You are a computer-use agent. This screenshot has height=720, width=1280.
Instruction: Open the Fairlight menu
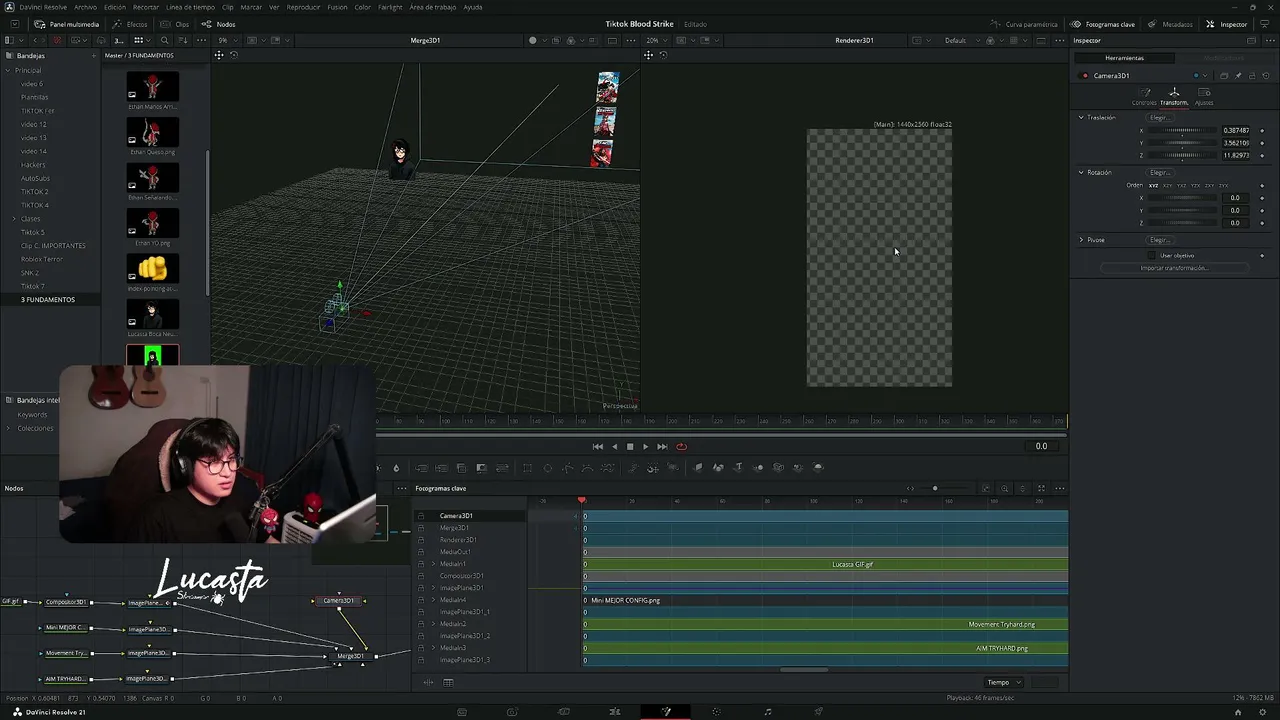(x=390, y=7)
